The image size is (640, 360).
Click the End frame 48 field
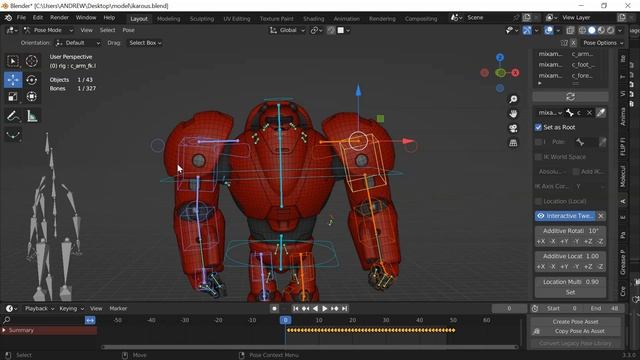pyautogui.click(x=605, y=309)
